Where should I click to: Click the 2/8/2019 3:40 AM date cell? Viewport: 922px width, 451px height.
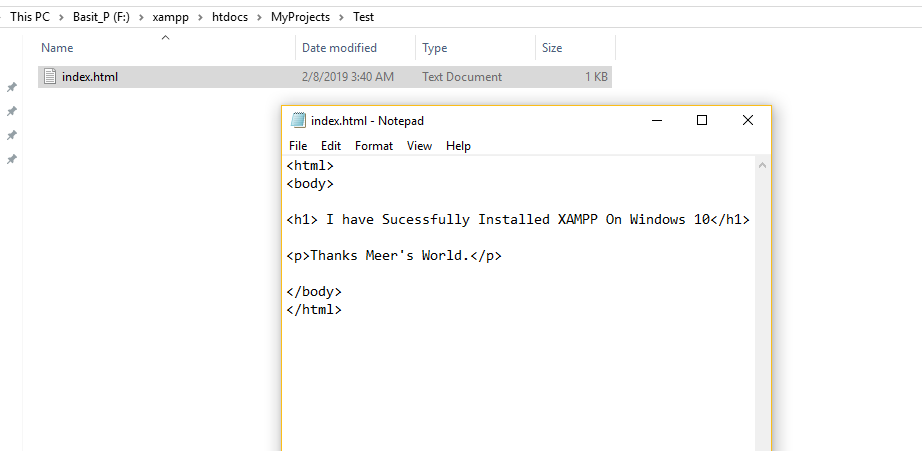coord(348,76)
